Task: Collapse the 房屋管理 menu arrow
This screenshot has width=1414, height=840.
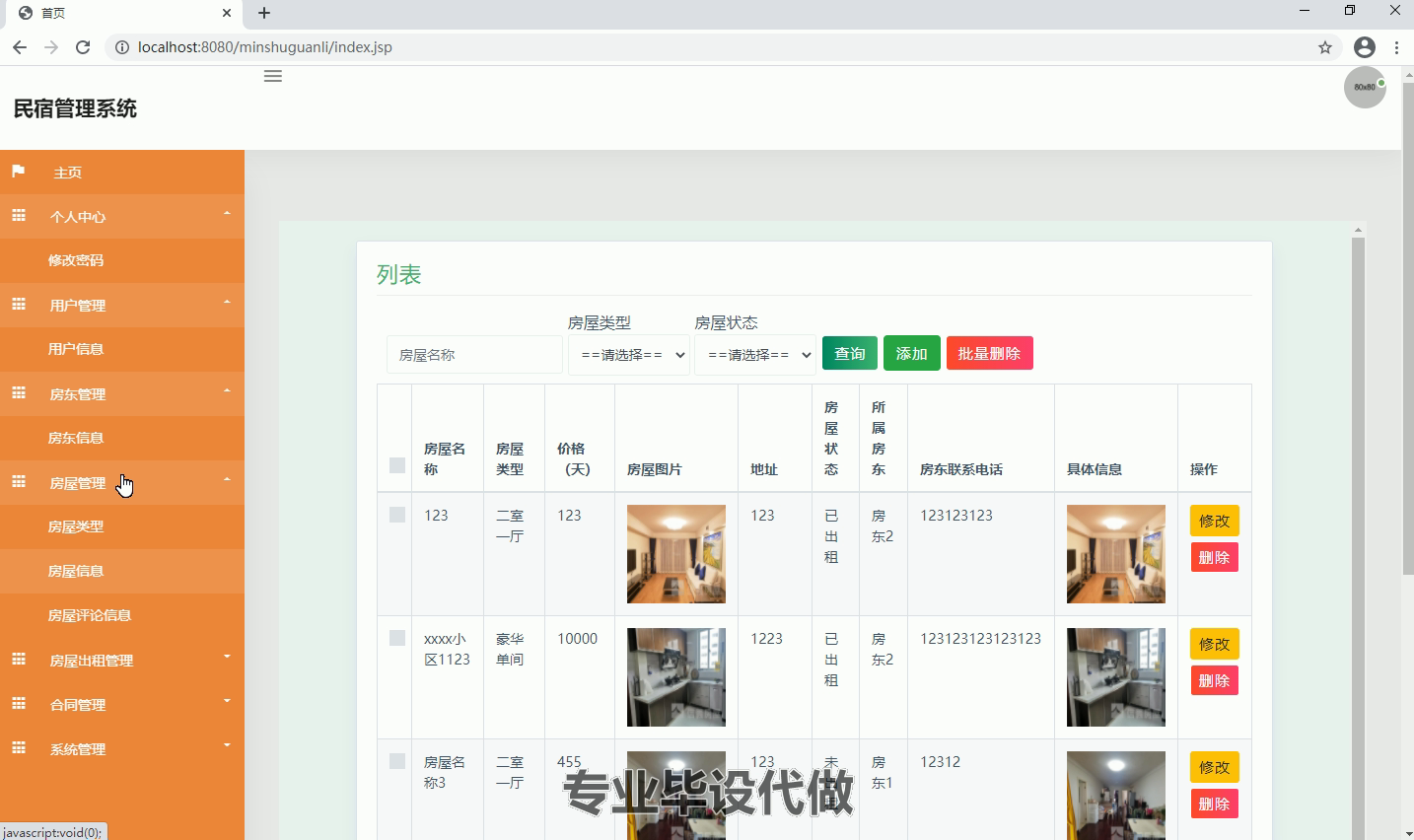Action: pyautogui.click(x=227, y=480)
